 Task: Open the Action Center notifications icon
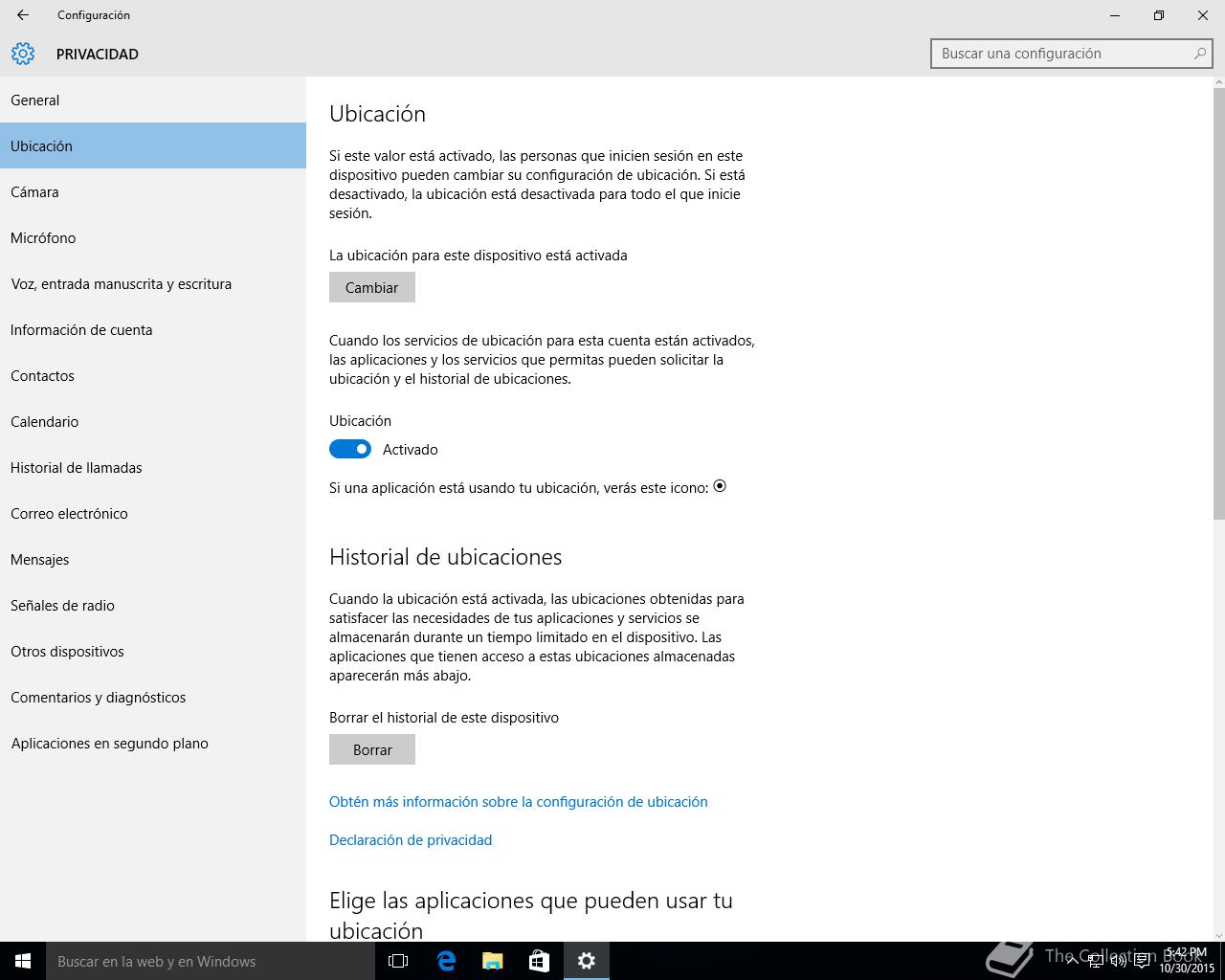[1141, 961]
